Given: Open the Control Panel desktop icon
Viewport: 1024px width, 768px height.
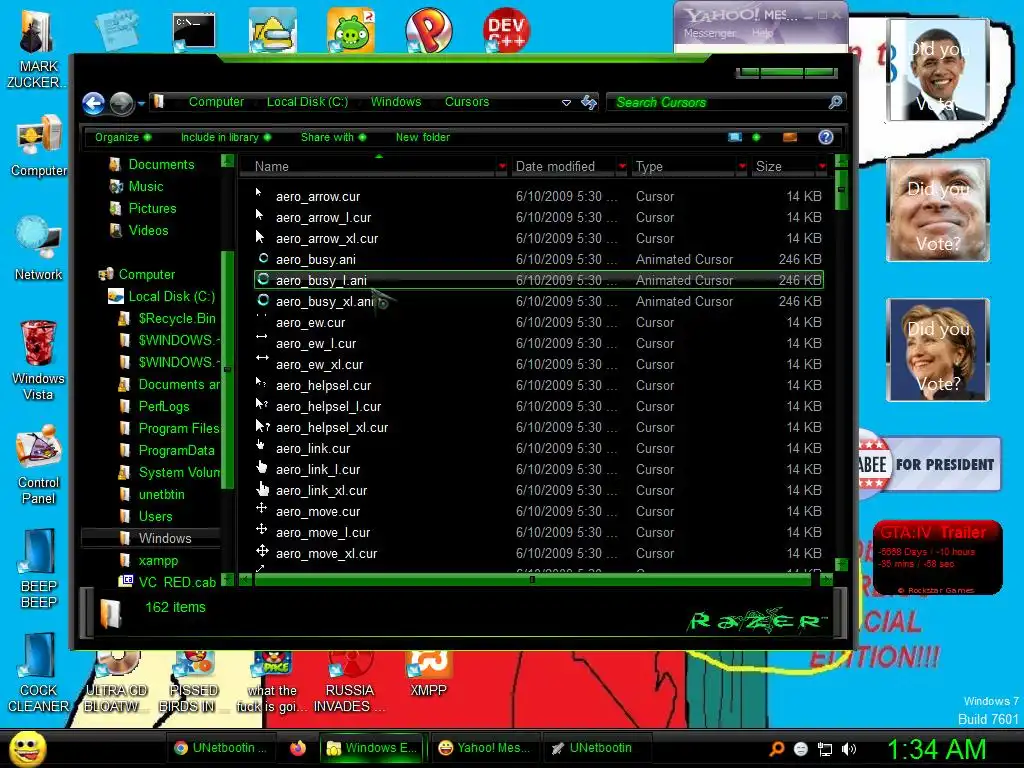Looking at the screenshot, I should (39, 464).
